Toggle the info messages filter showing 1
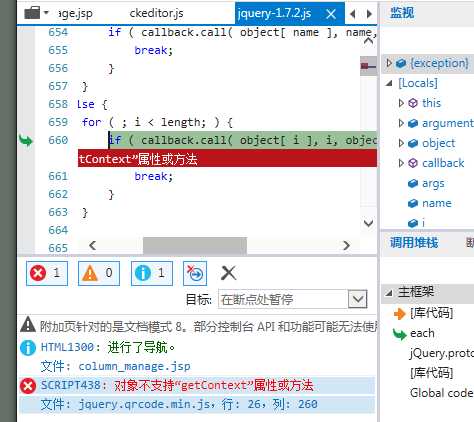The width and height of the screenshot is (474, 422). [152, 273]
